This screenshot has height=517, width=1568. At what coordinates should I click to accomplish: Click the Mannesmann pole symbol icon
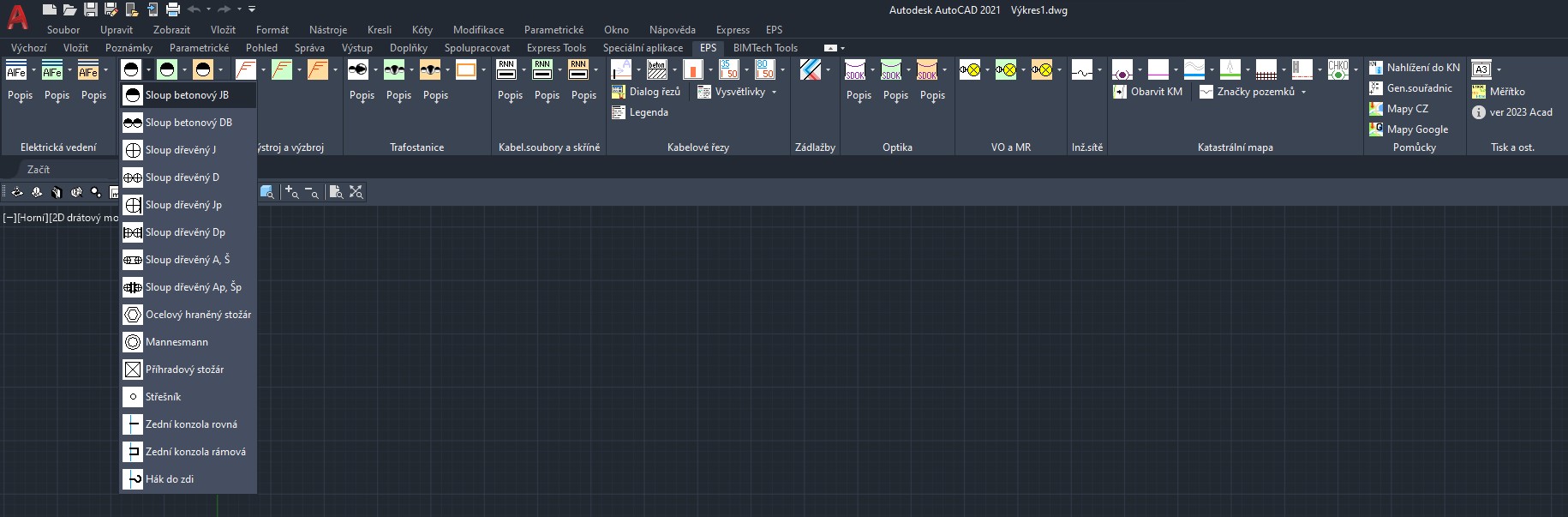coord(133,342)
